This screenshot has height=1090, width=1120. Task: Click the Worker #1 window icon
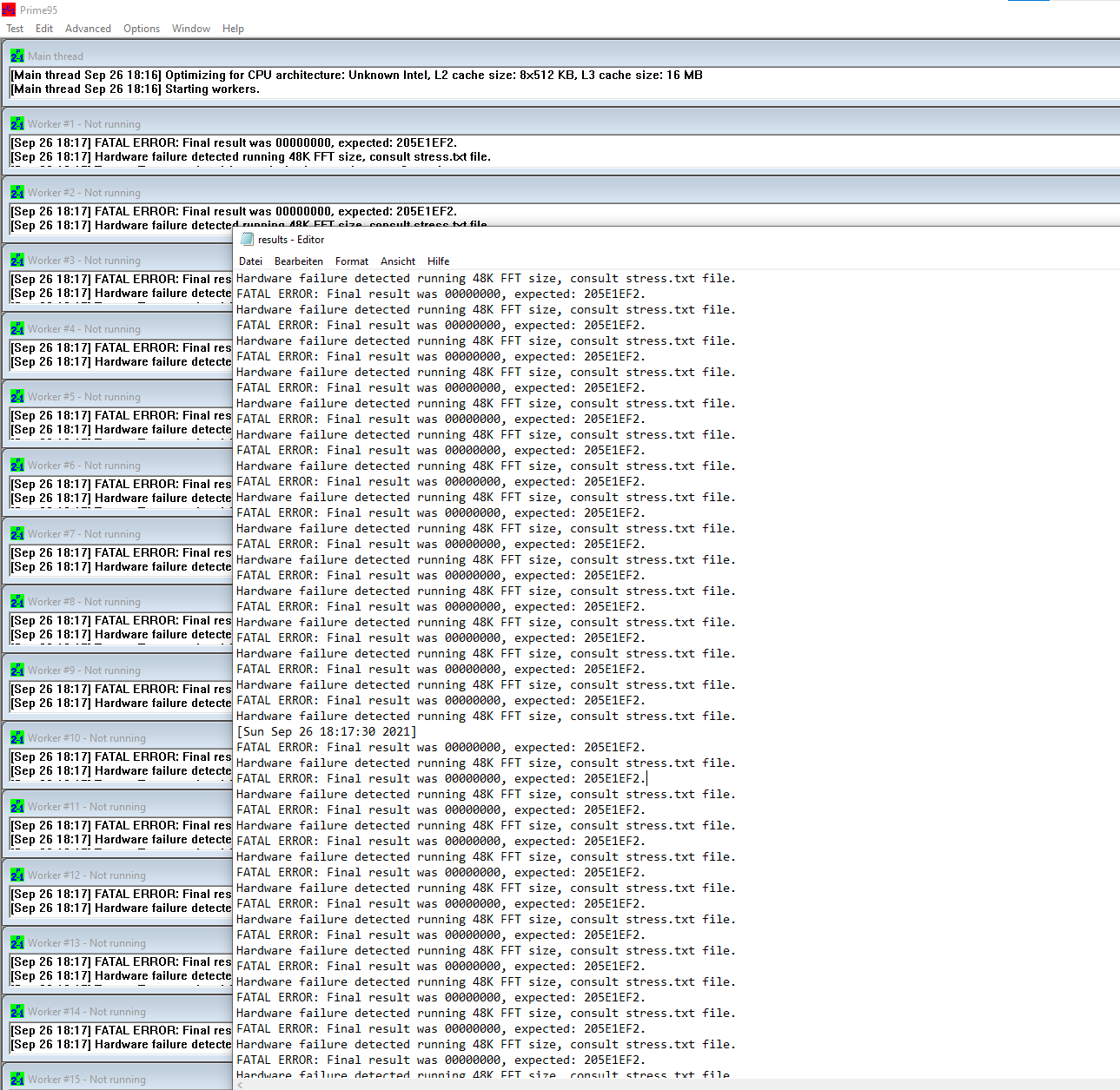[x=17, y=123]
